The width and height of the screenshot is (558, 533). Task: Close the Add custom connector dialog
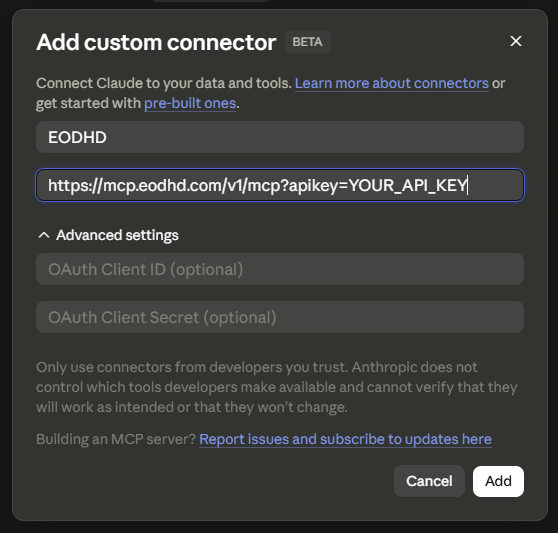pos(516,41)
